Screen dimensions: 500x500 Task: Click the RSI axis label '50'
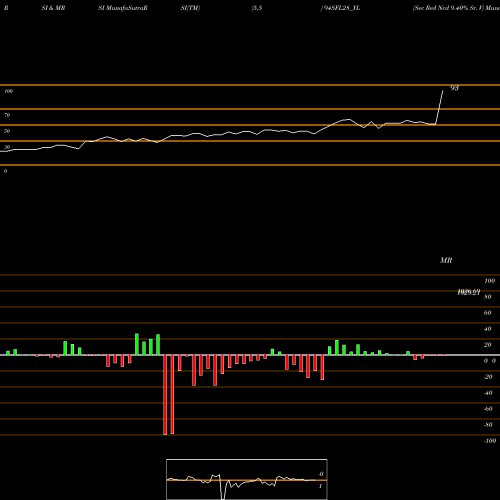(x=7, y=131)
